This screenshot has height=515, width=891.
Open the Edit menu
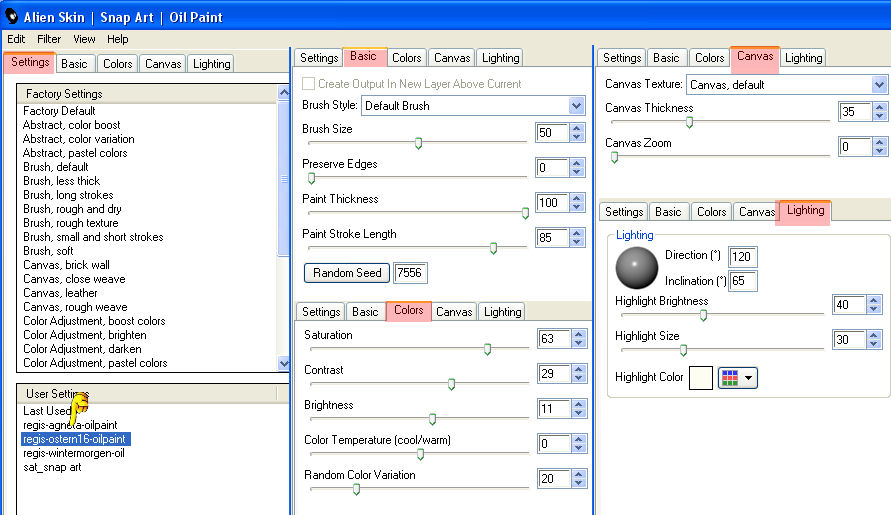[x=16, y=39]
